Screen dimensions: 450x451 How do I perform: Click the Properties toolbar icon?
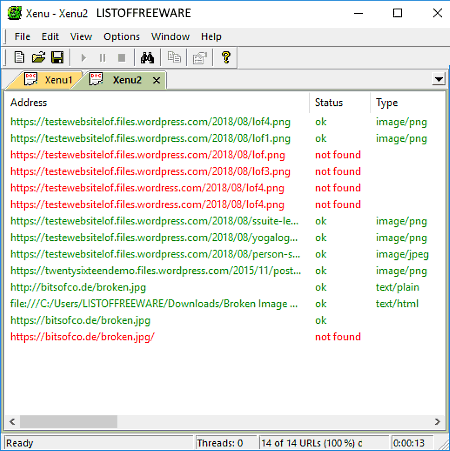click(200, 58)
